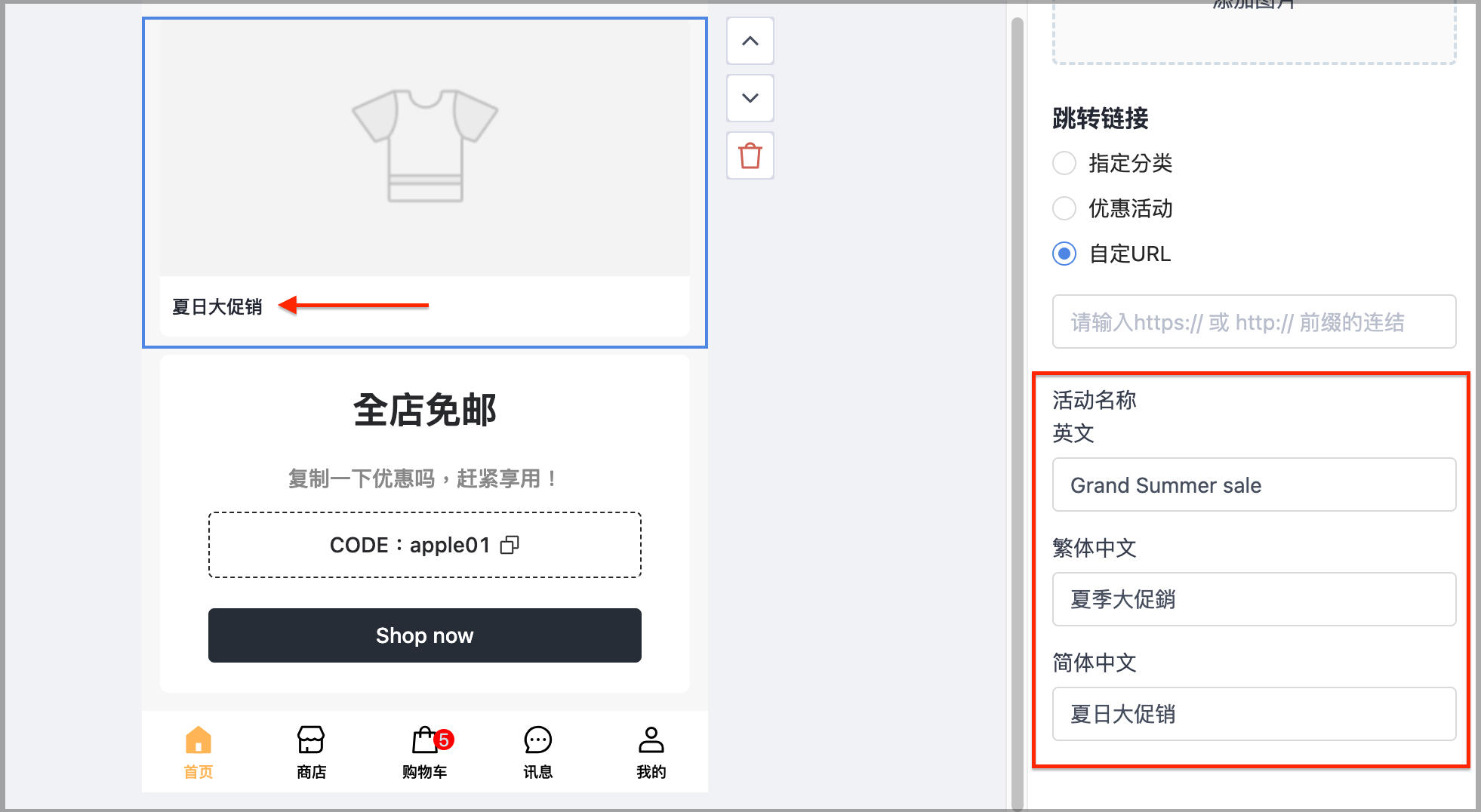Open the 购物车 cart icon with badge
Viewport: 1481px width, 812px height.
click(431, 740)
